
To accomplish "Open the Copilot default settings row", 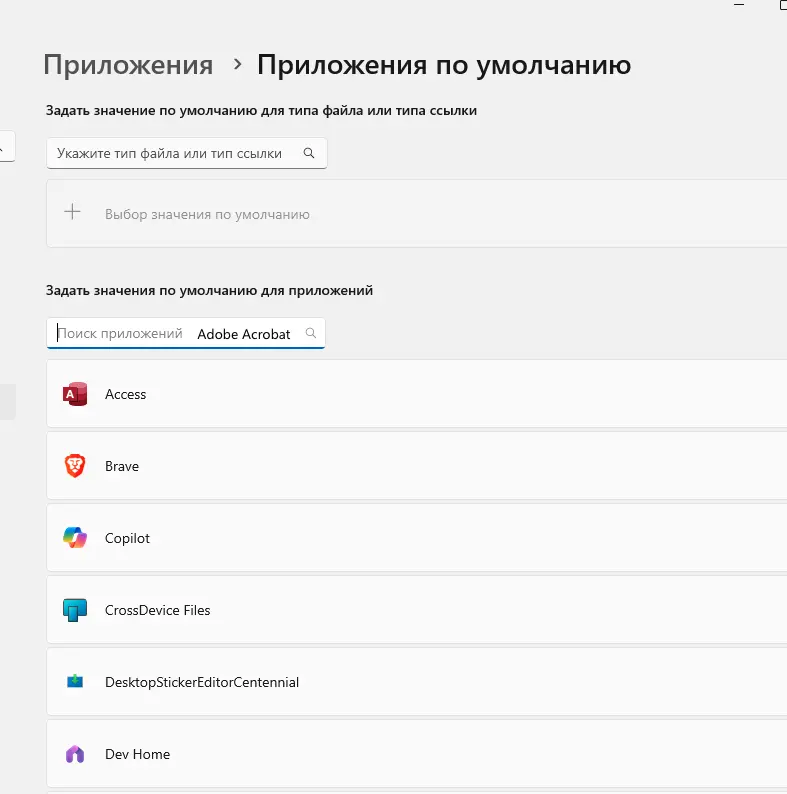I will point(416,538).
